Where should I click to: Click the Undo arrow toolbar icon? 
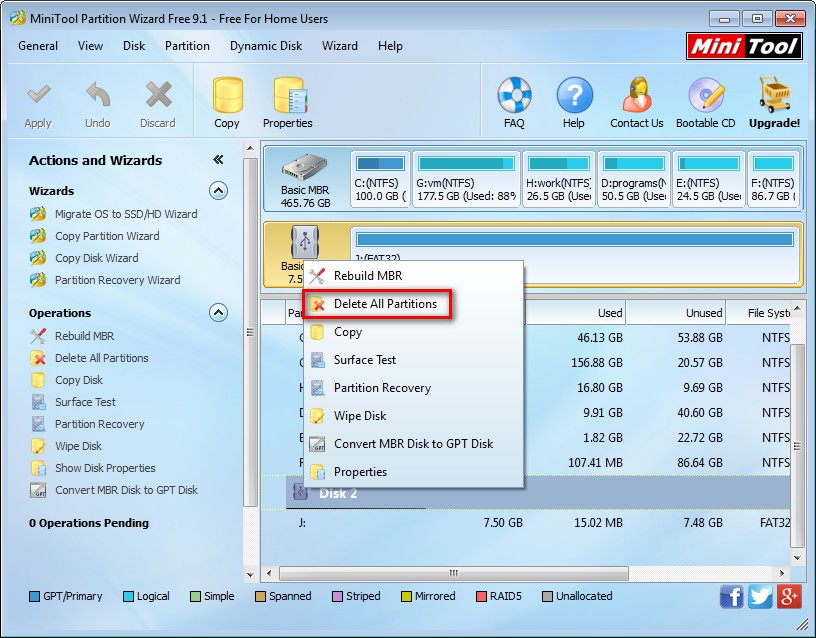pos(98,95)
